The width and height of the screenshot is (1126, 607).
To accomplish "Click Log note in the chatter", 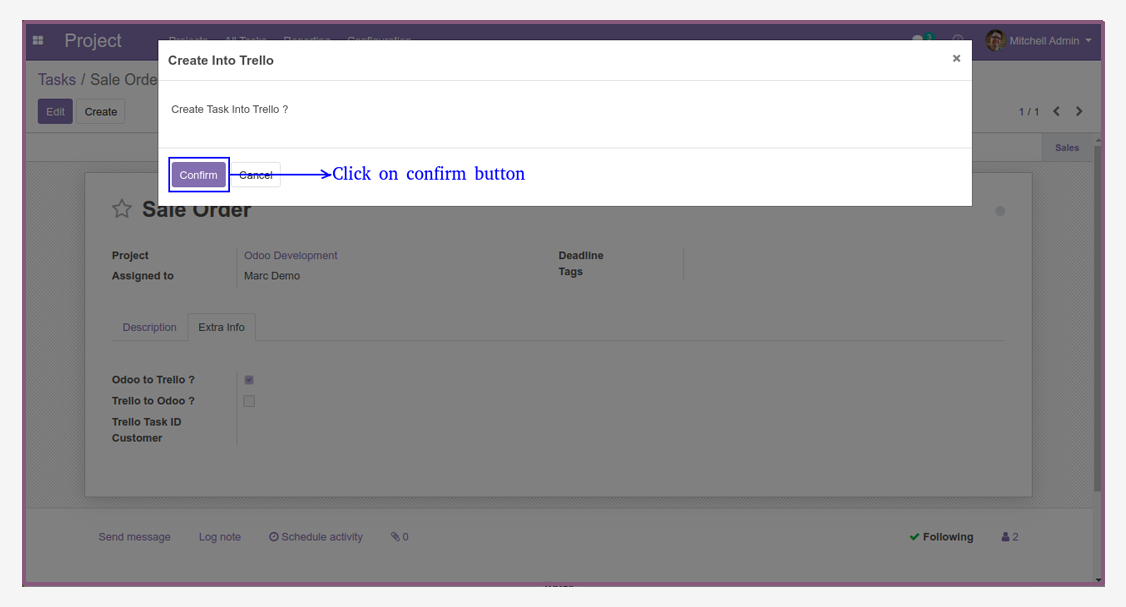I will [220, 537].
